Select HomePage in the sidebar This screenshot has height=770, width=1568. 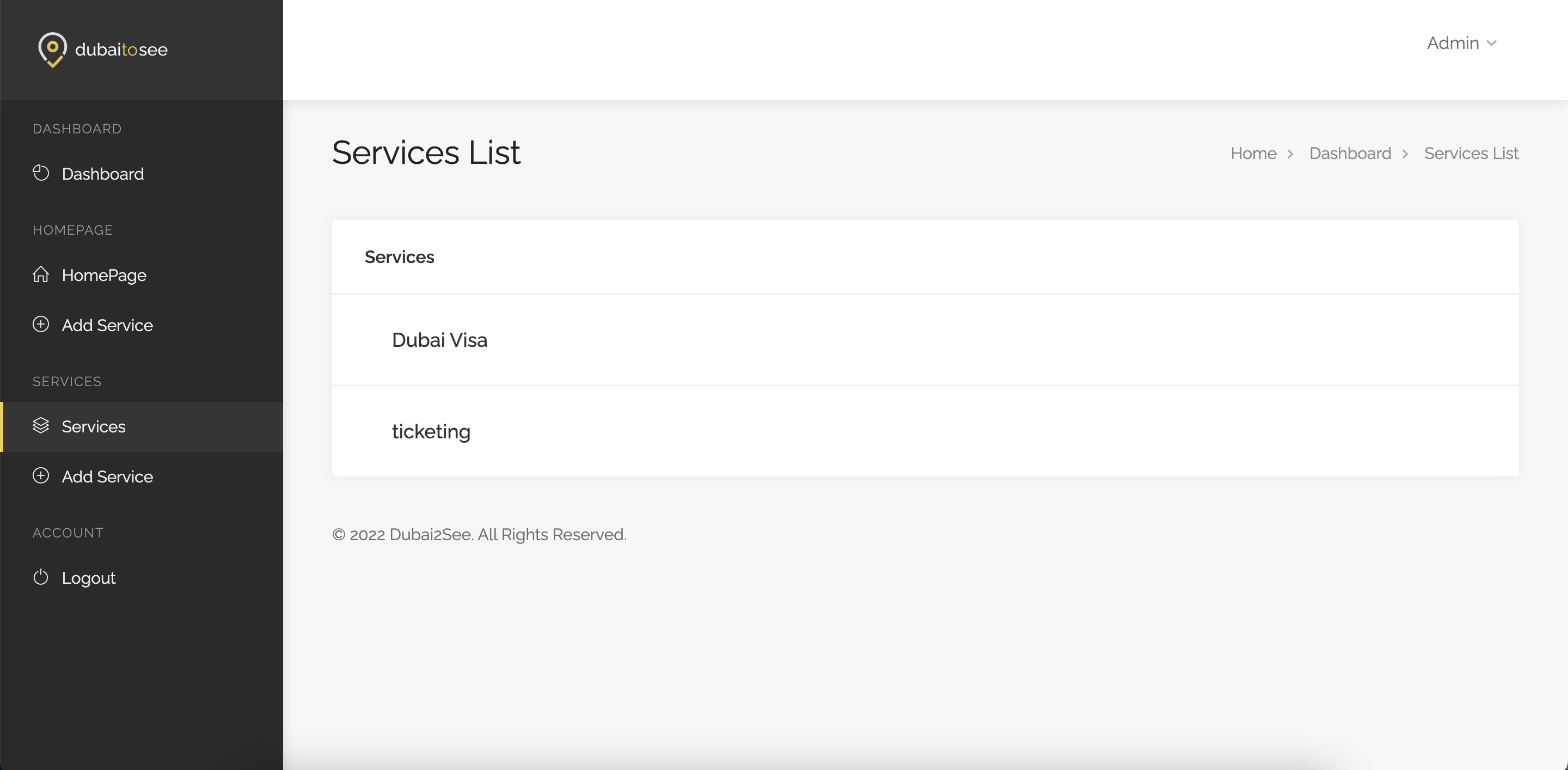coord(141,275)
